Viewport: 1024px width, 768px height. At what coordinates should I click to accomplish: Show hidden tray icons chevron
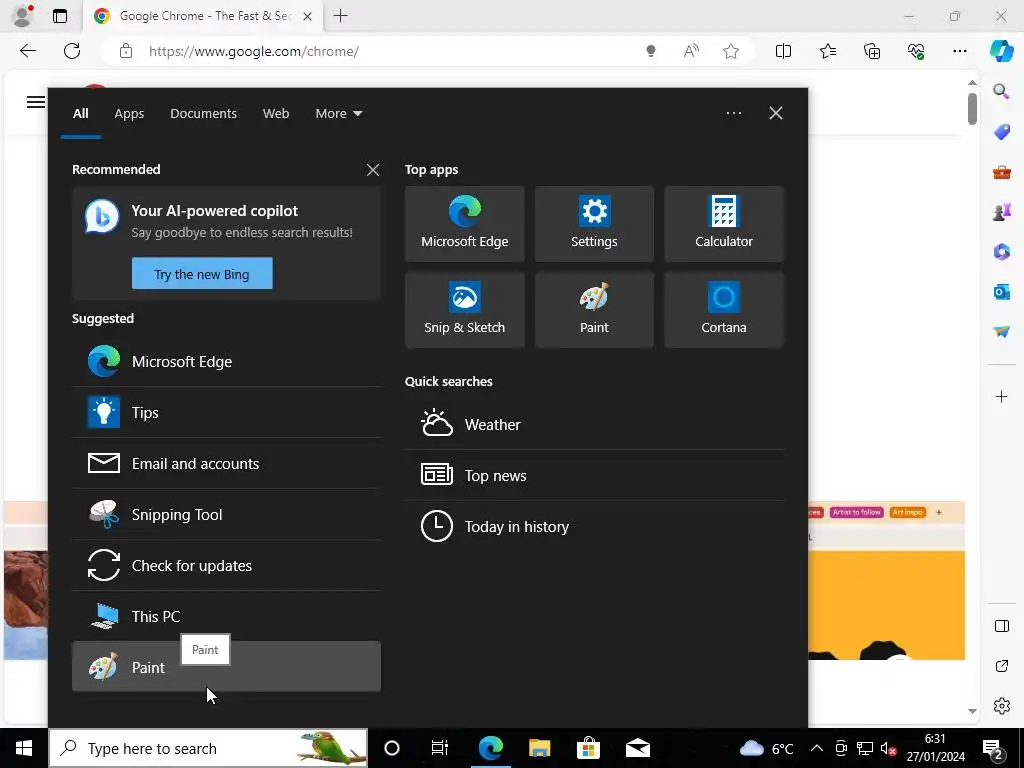(816, 748)
